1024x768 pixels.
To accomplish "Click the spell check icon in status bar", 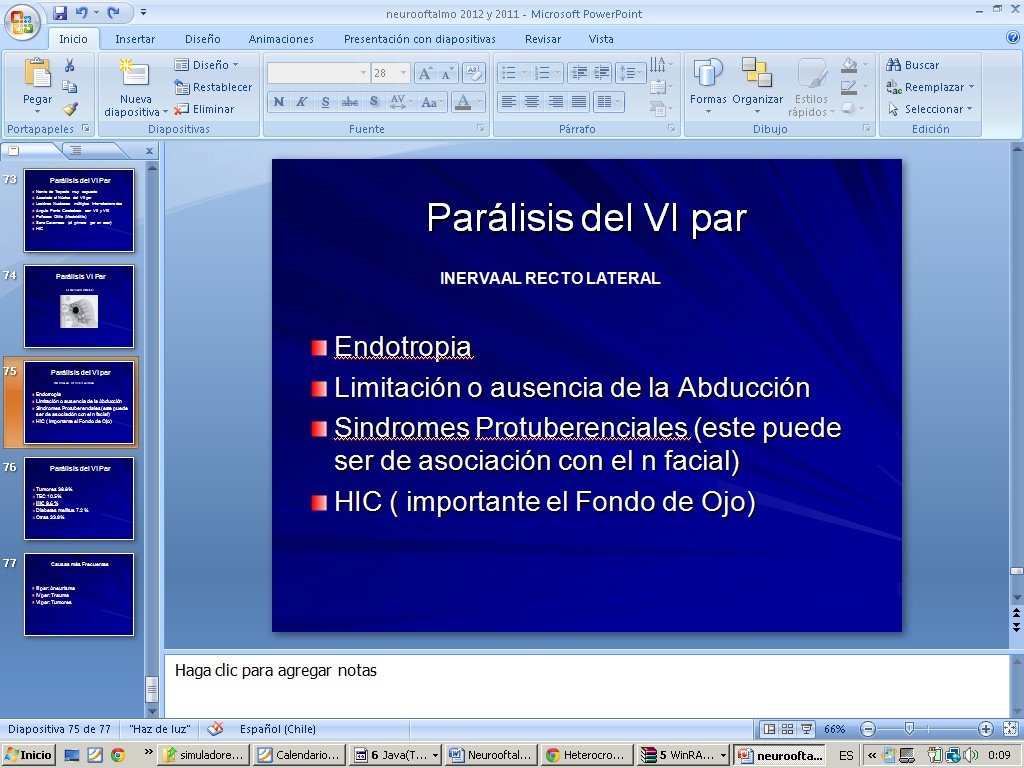I will pyautogui.click(x=215, y=729).
